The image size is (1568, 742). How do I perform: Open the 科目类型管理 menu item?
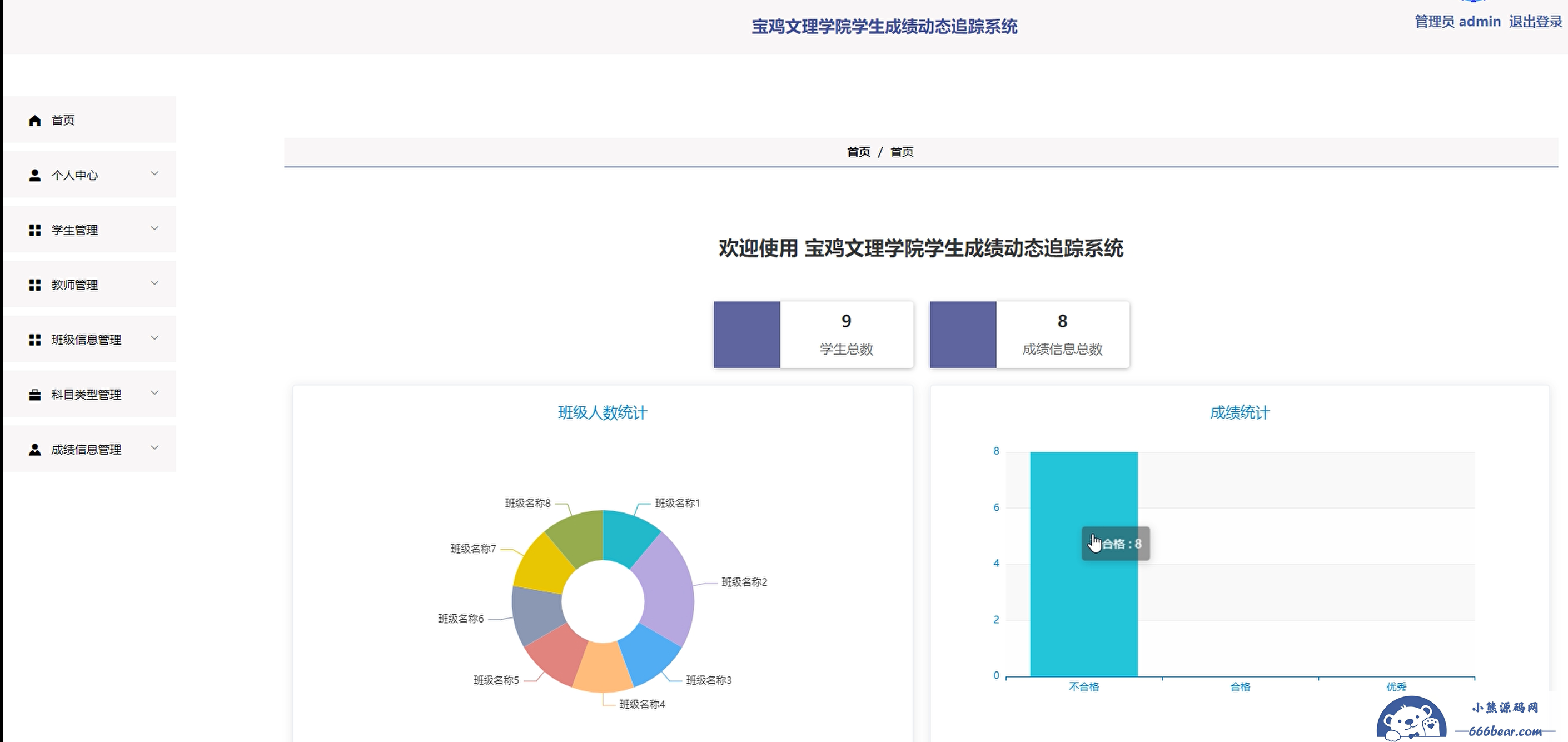click(86, 395)
